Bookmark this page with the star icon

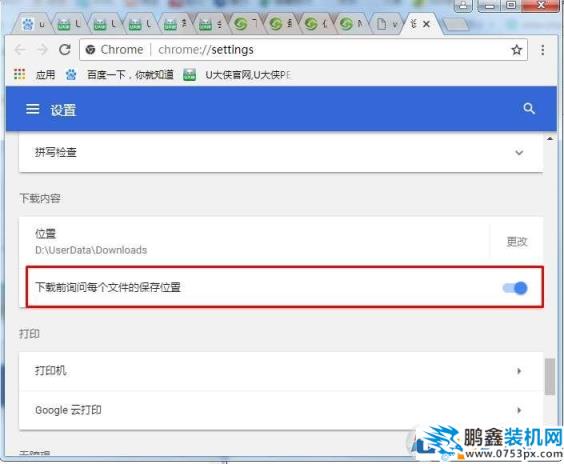pos(517,50)
